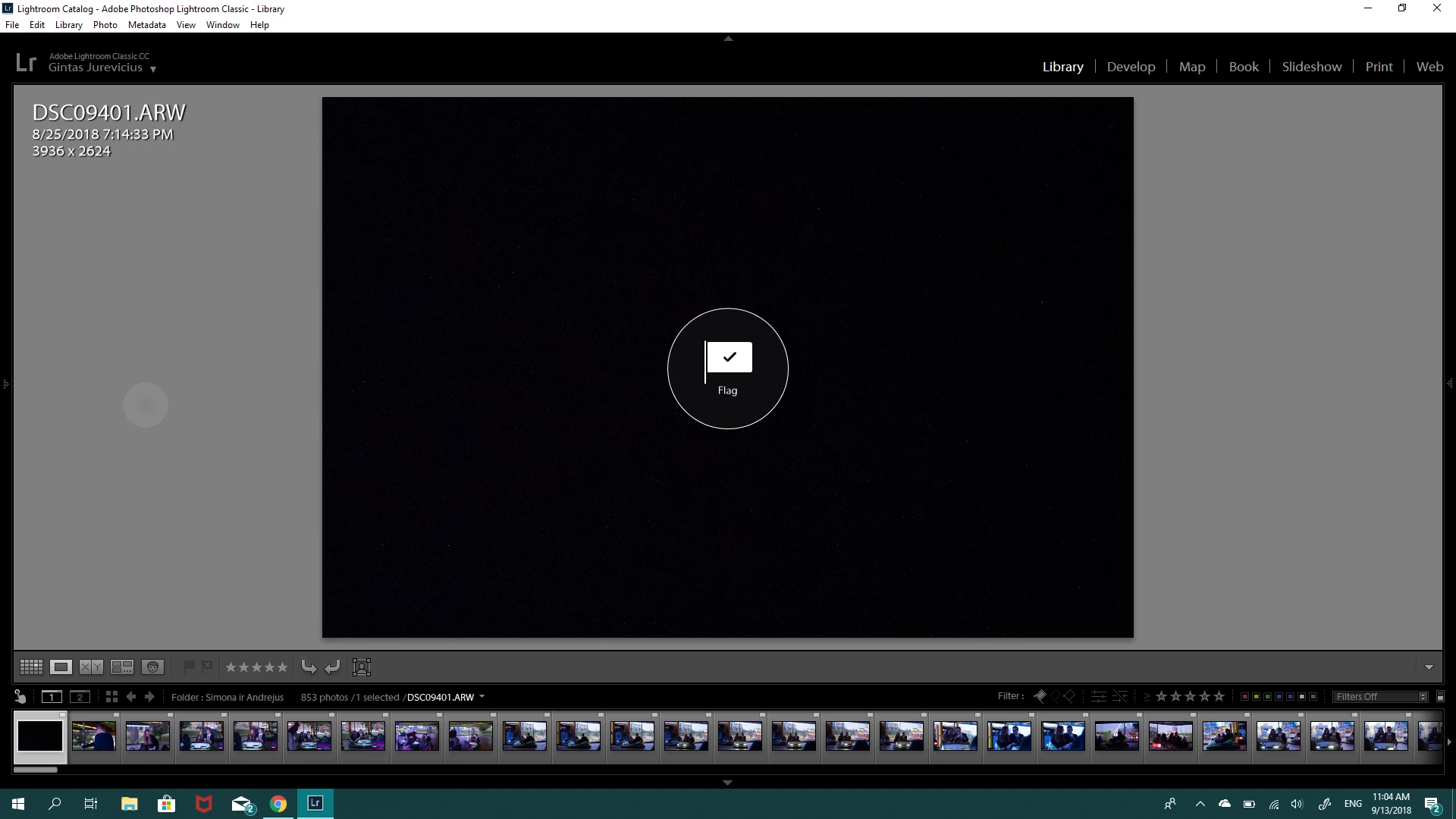Viewport: 1456px width, 819px height.
Task: Toggle the filter on/off switch
Action: [1440, 697]
